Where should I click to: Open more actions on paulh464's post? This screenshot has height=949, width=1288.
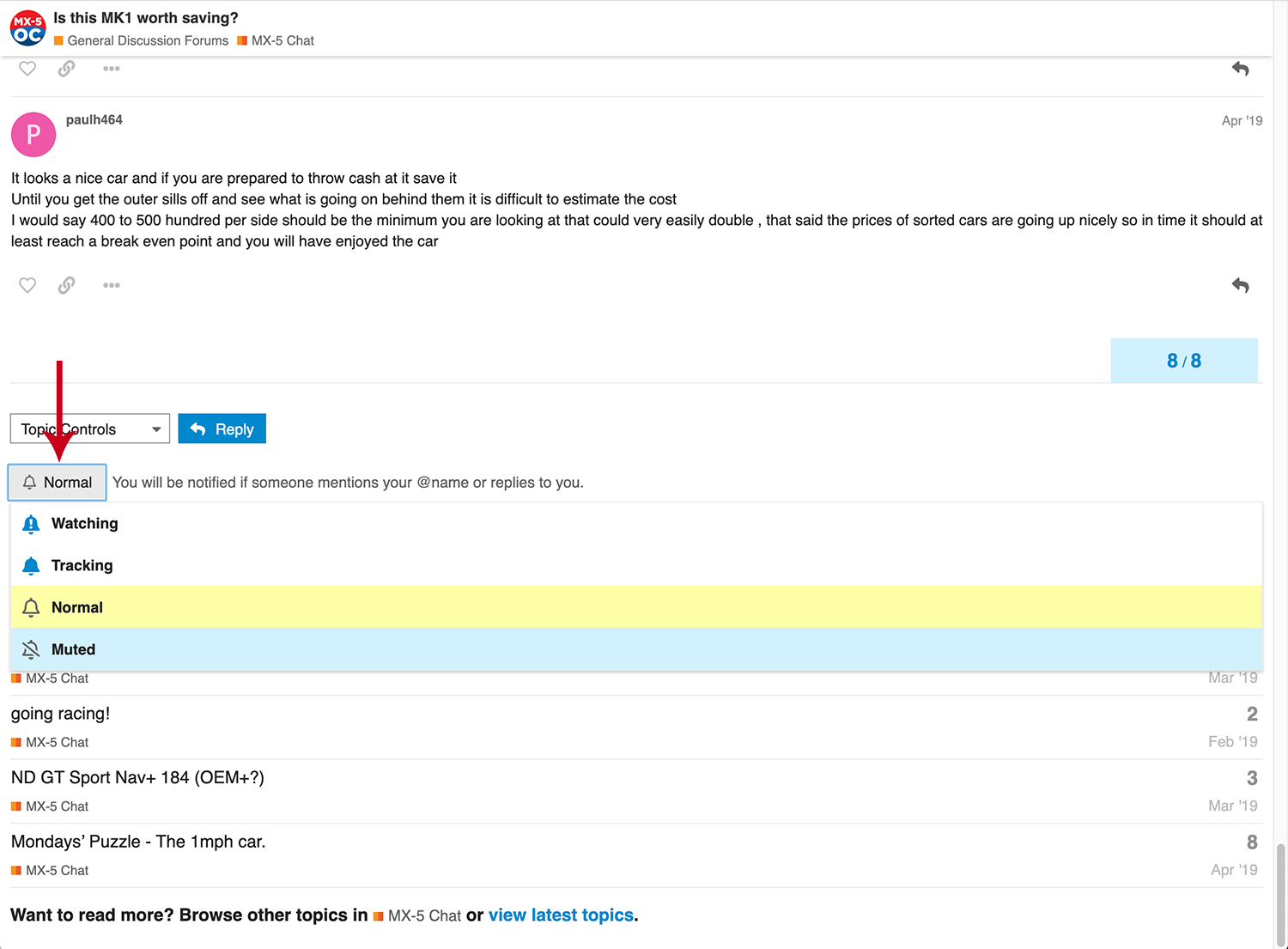click(x=112, y=285)
